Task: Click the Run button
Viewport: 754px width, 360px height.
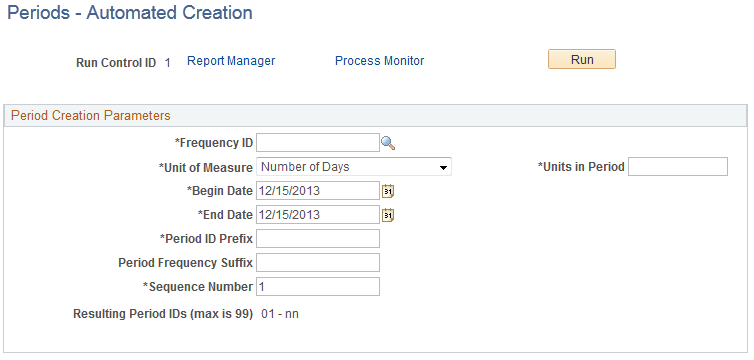Action: coord(582,60)
